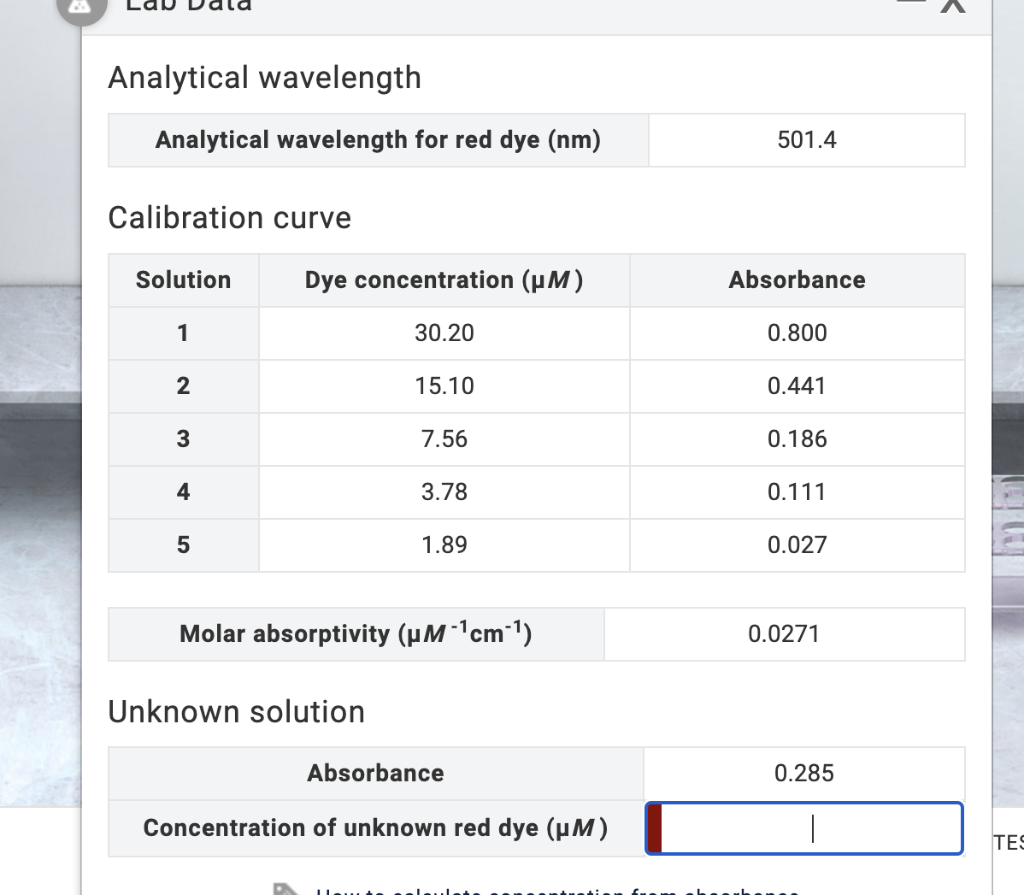The image size is (1024, 895).
Task: Select the Molar absorptivity value 0.0271
Action: click(785, 634)
